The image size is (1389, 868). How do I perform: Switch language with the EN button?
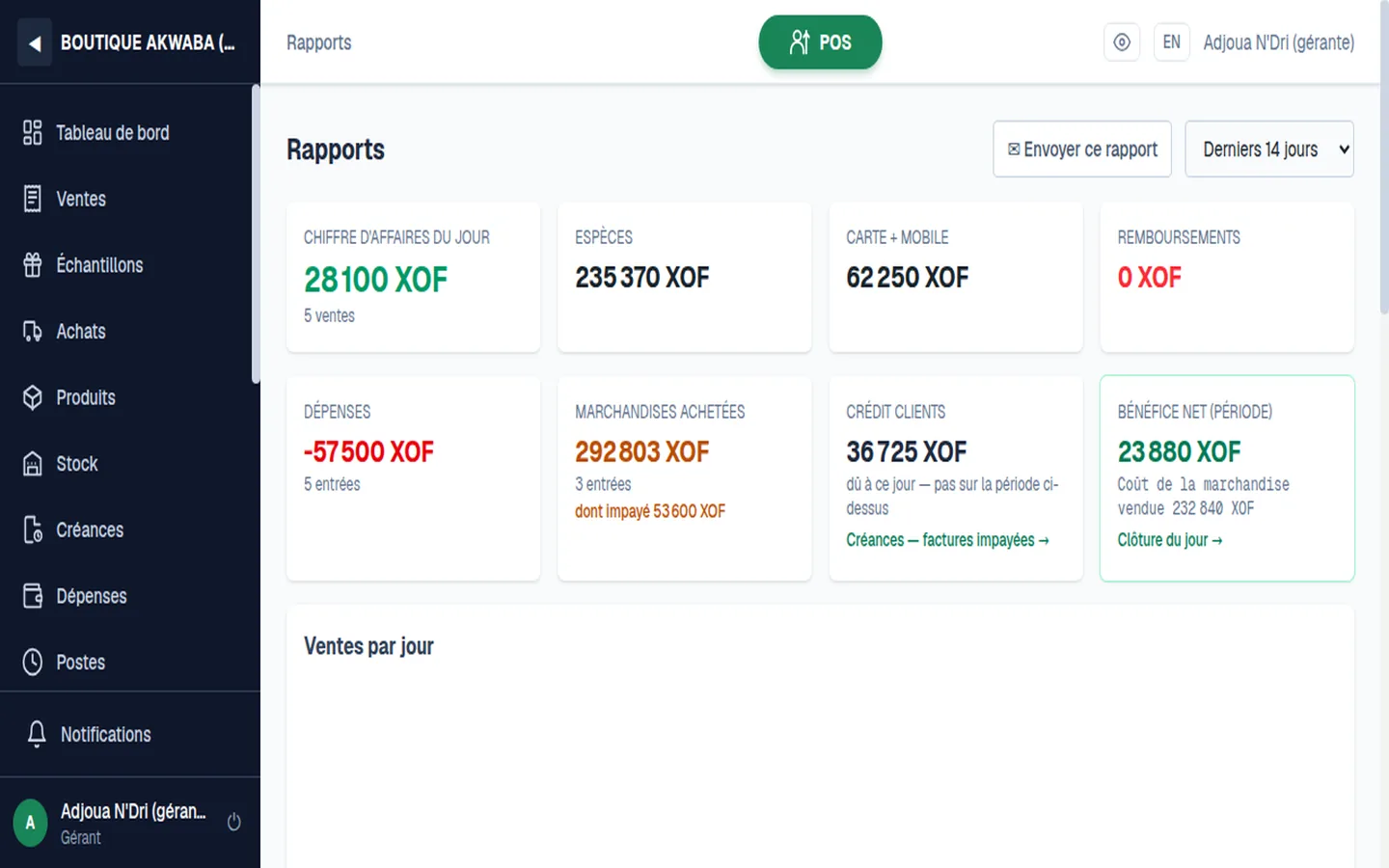1172,42
